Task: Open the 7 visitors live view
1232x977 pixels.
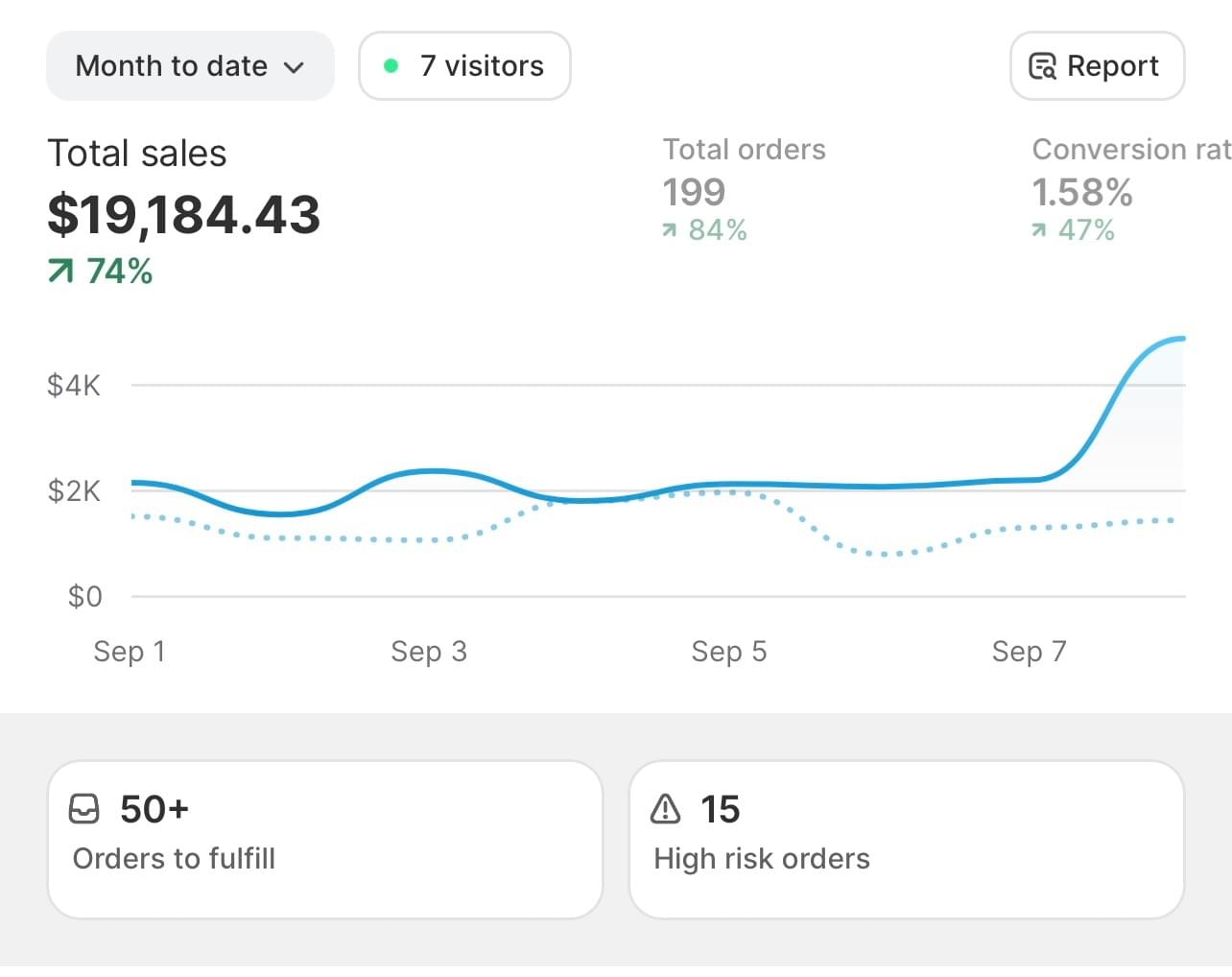Action: (464, 66)
